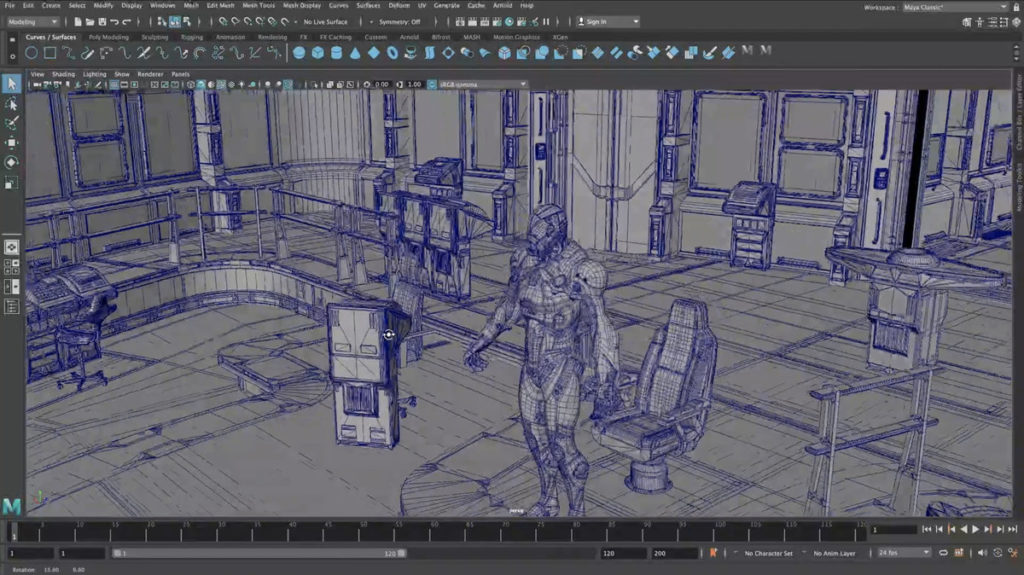
Task: Toggle select by component type mode
Action: point(187,22)
